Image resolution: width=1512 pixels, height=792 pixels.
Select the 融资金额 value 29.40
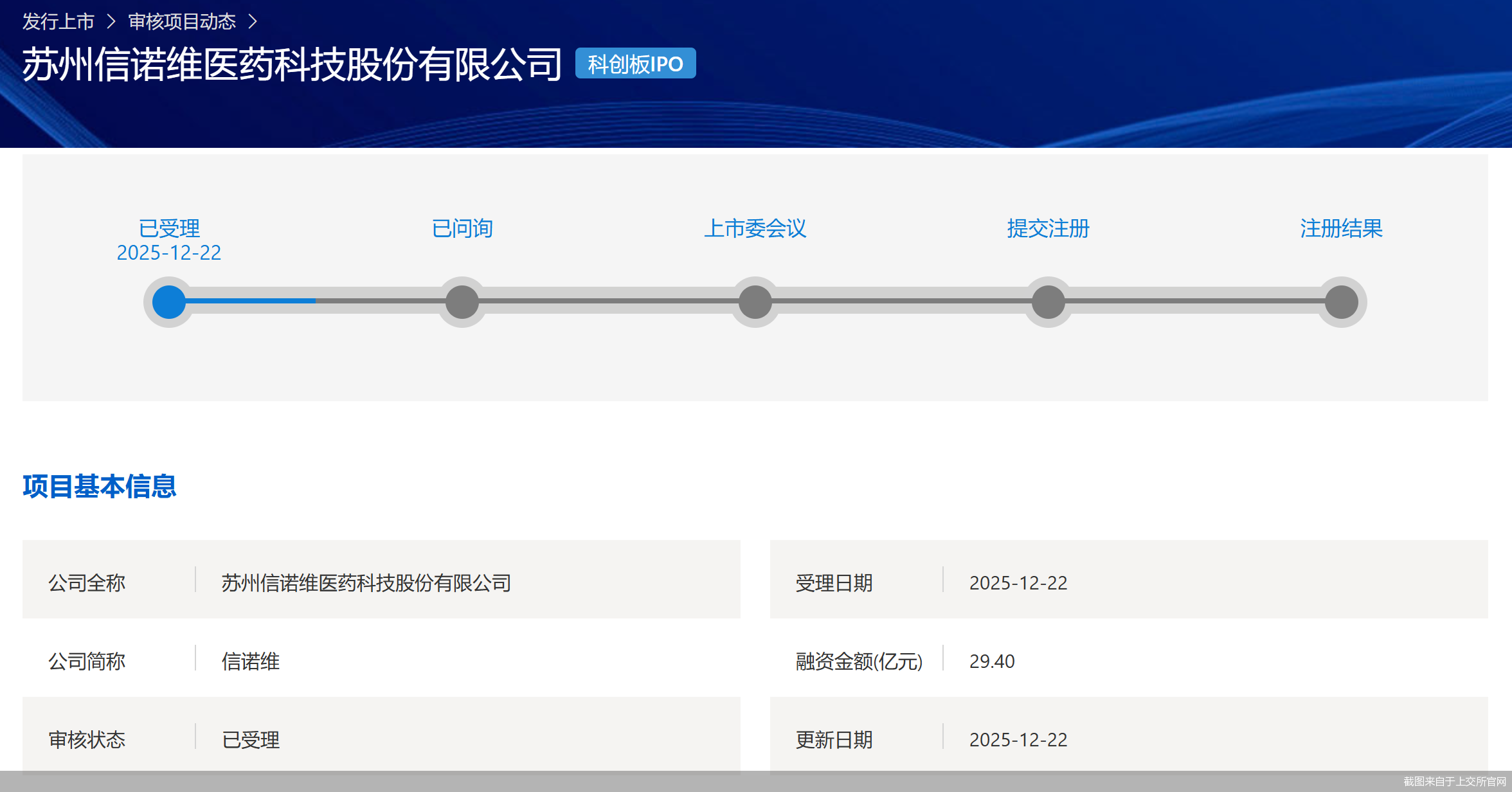(993, 661)
